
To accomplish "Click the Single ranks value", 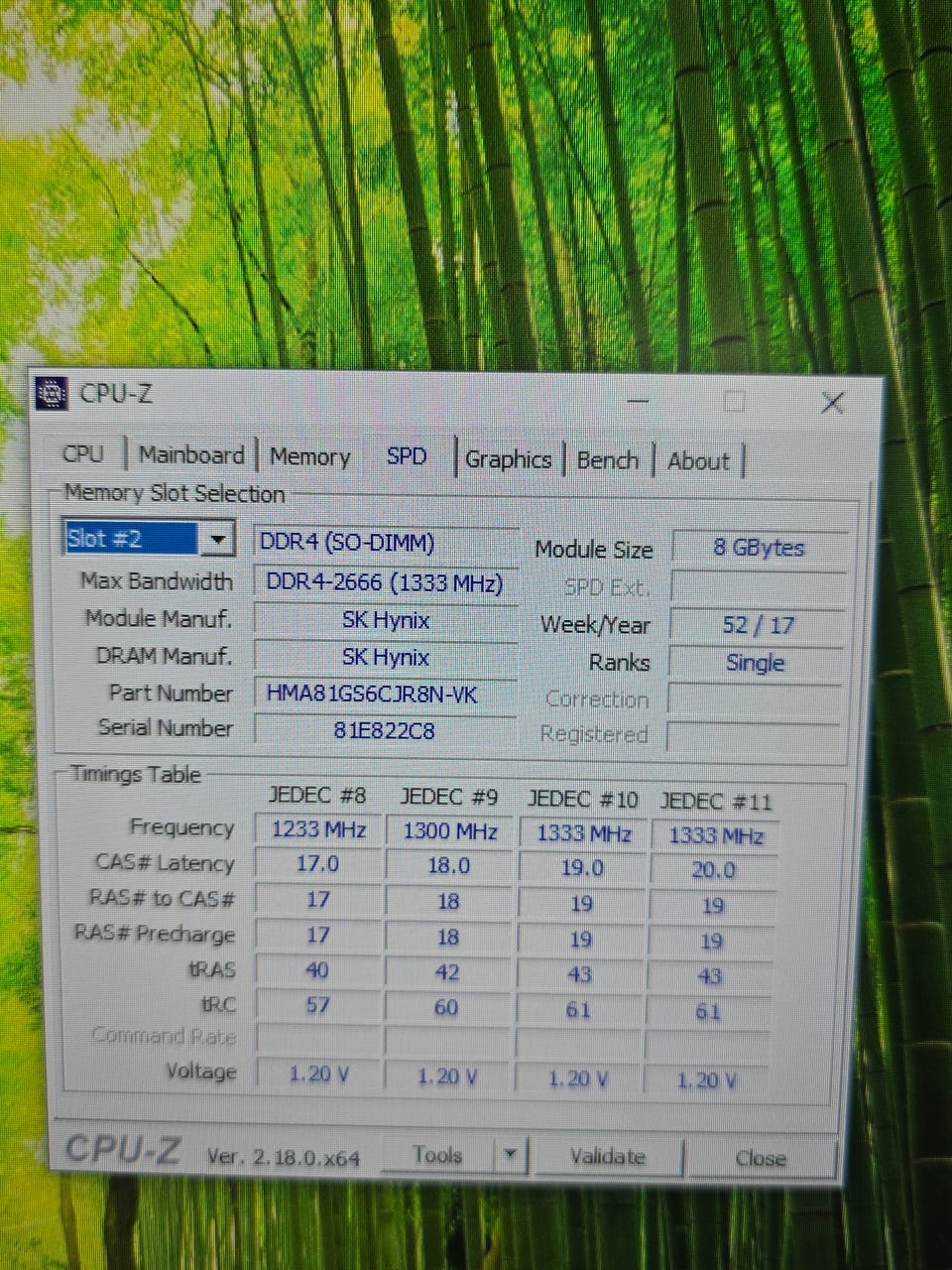I will (756, 663).
